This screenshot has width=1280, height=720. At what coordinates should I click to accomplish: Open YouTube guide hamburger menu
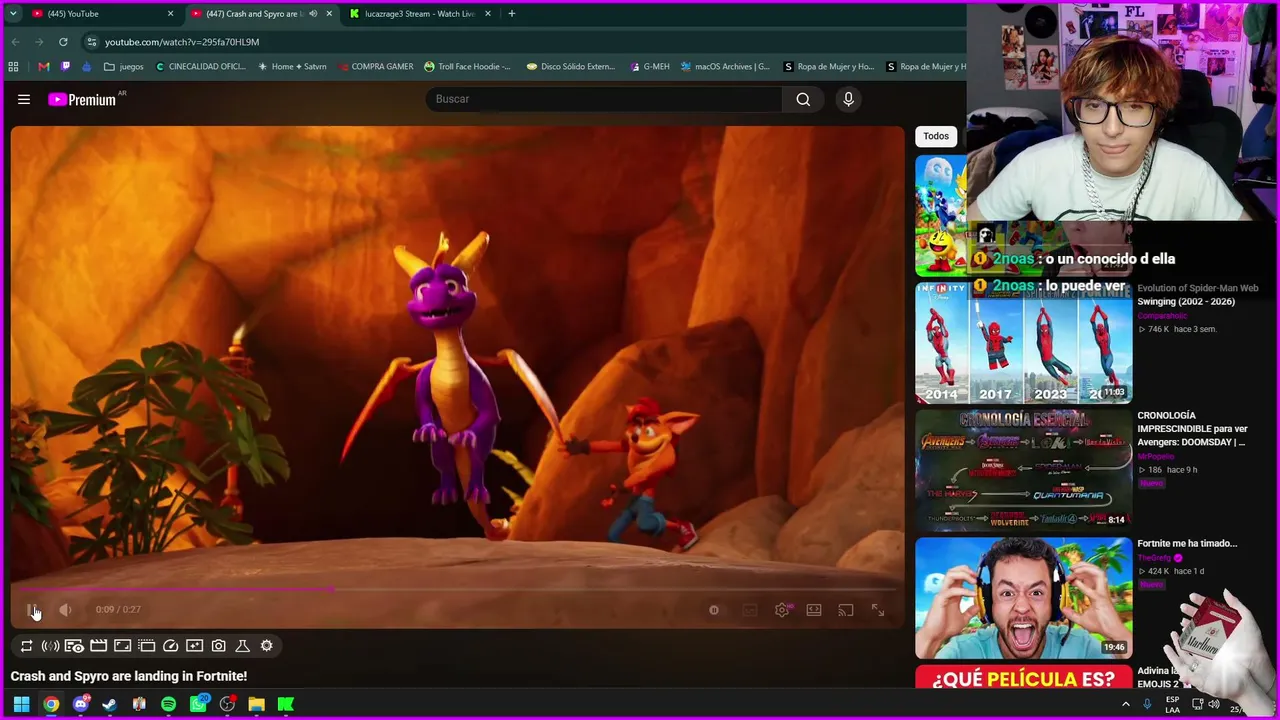24,99
